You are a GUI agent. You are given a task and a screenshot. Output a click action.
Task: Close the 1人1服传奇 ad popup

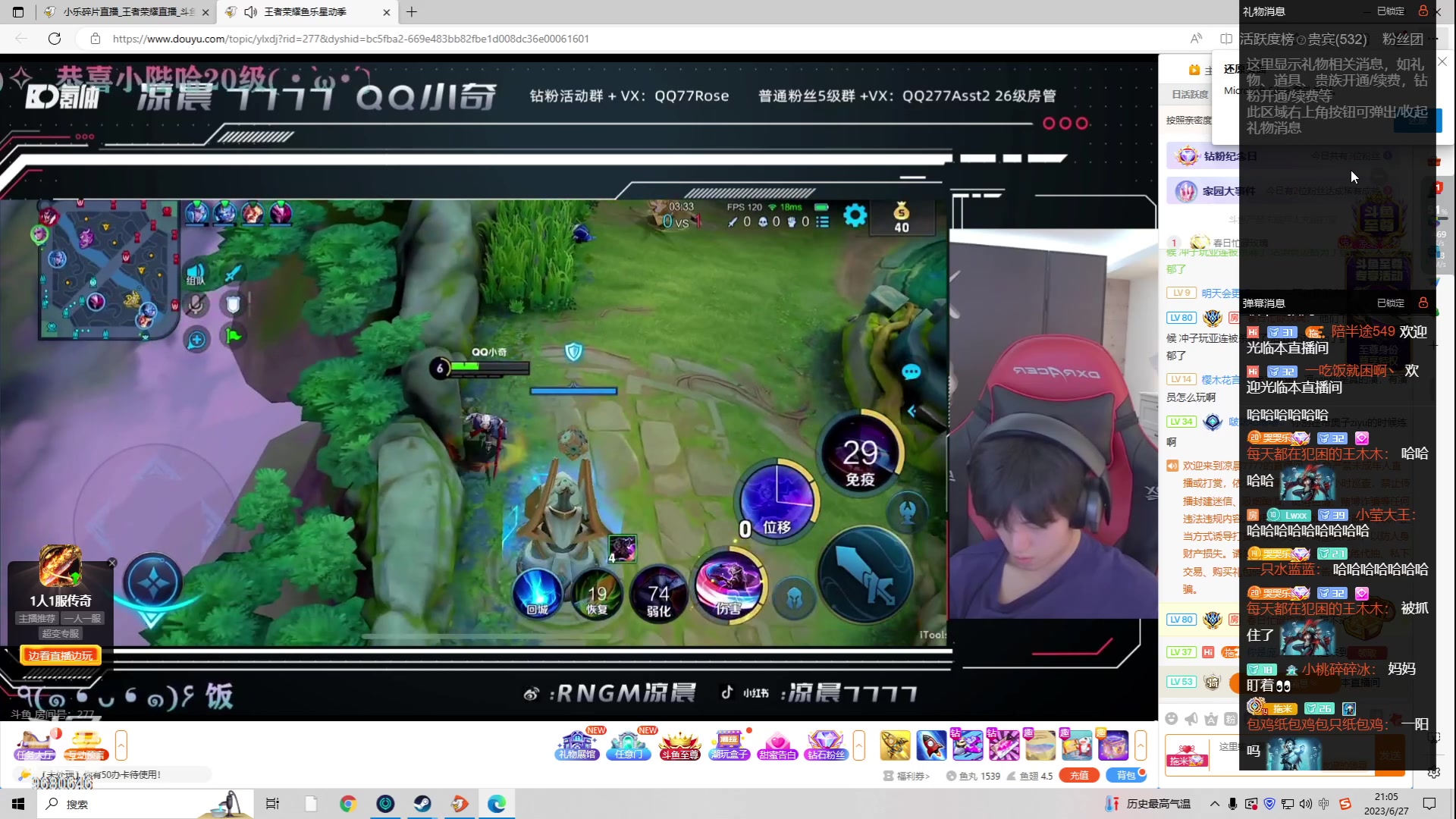pyautogui.click(x=112, y=563)
